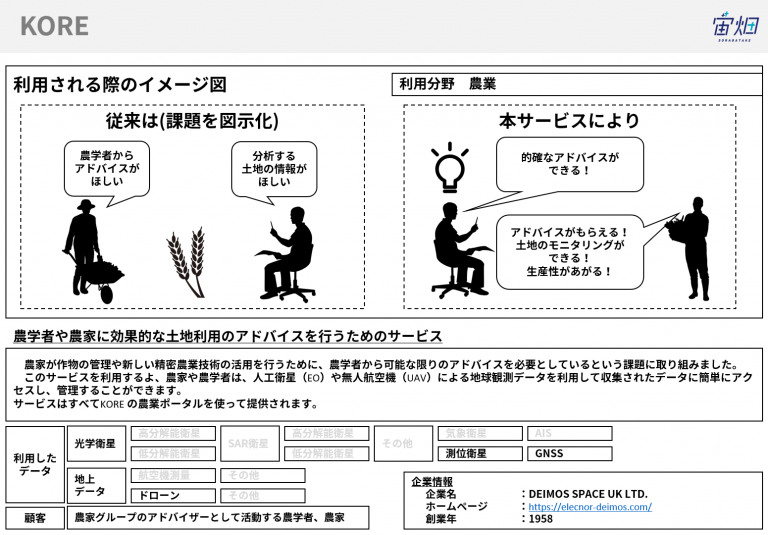Click the '利用される際のイメージ図' heading
This screenshot has width=768, height=535.
coord(120,85)
